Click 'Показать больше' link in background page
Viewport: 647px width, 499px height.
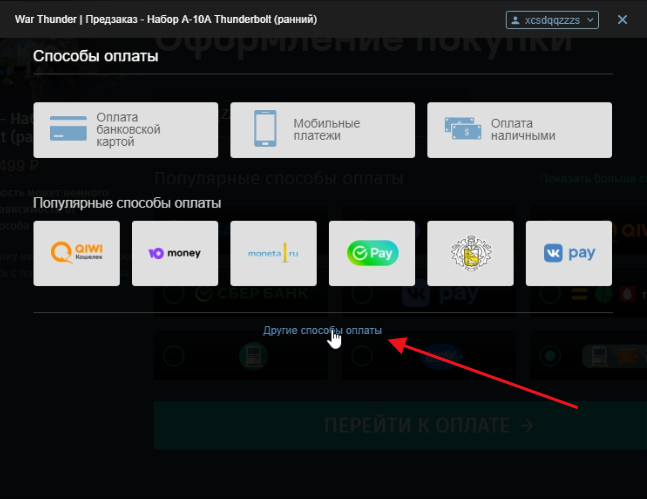(593, 178)
